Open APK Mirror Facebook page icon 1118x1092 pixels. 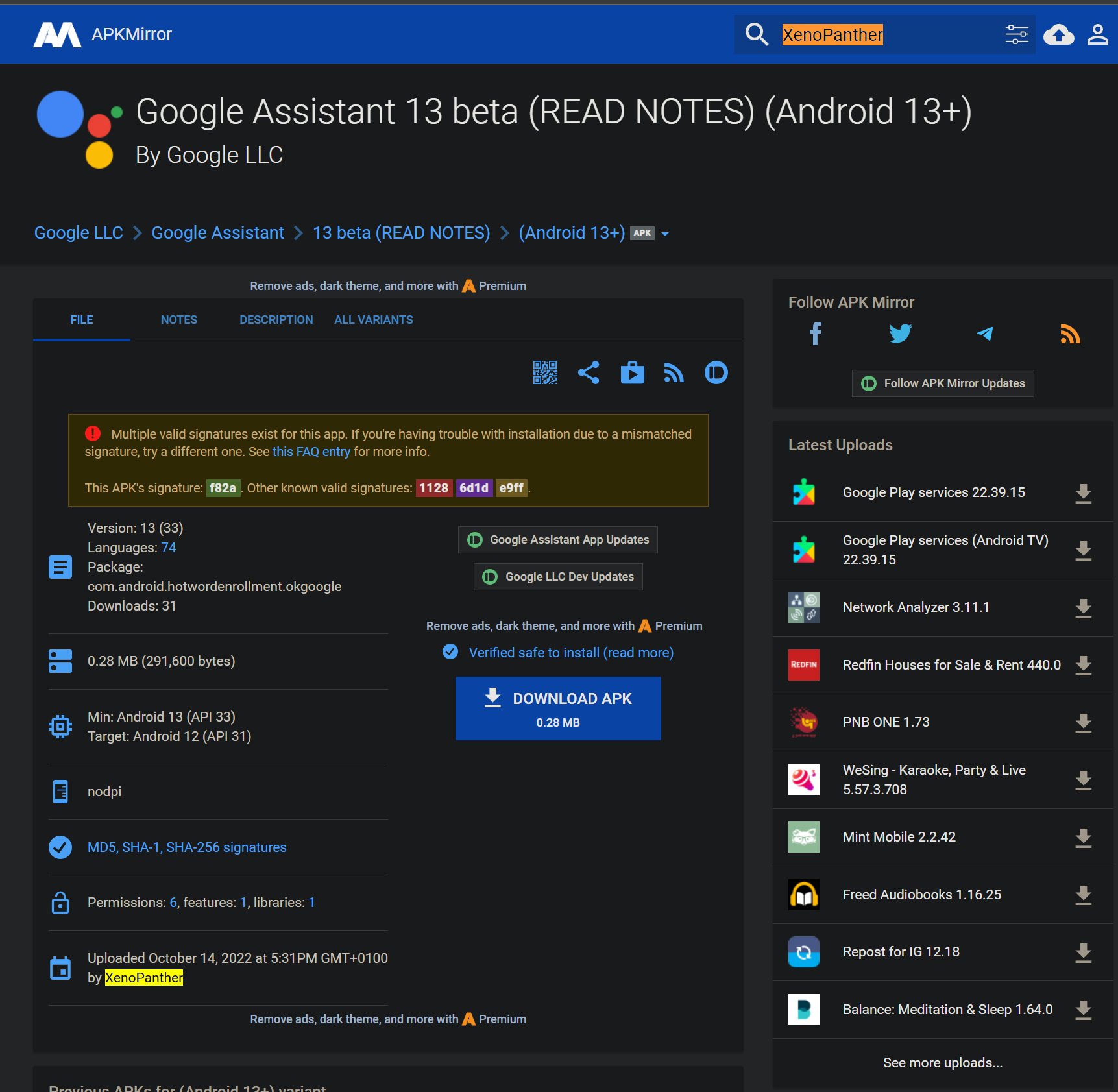click(x=816, y=334)
